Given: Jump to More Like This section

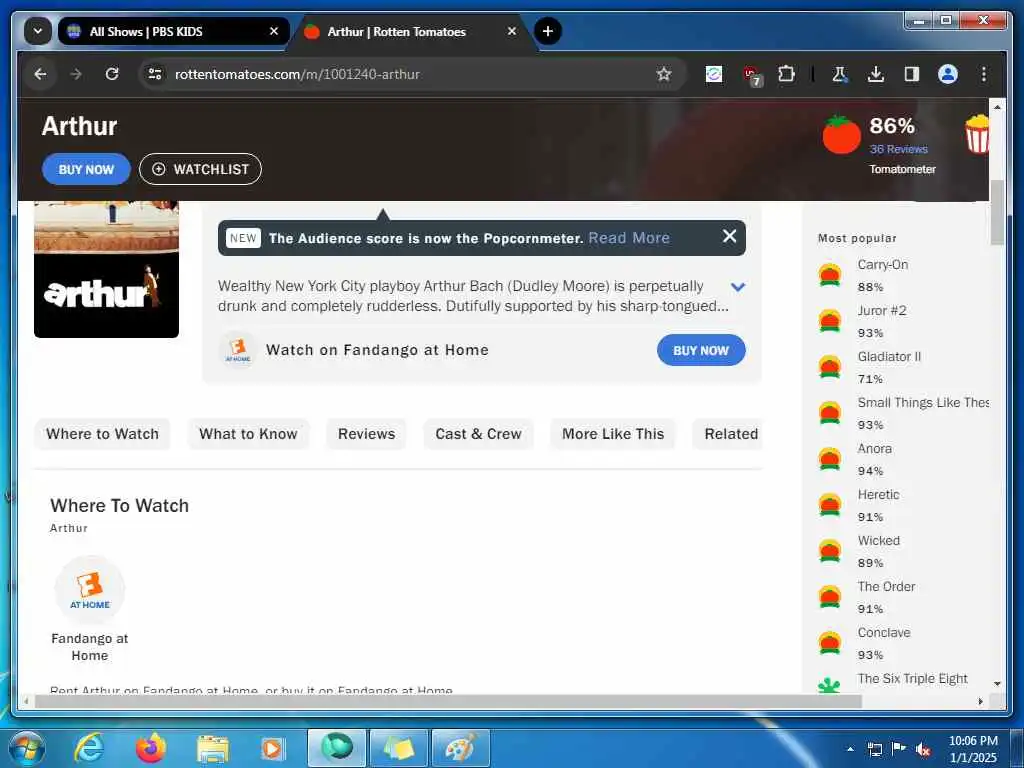Looking at the screenshot, I should click(613, 434).
